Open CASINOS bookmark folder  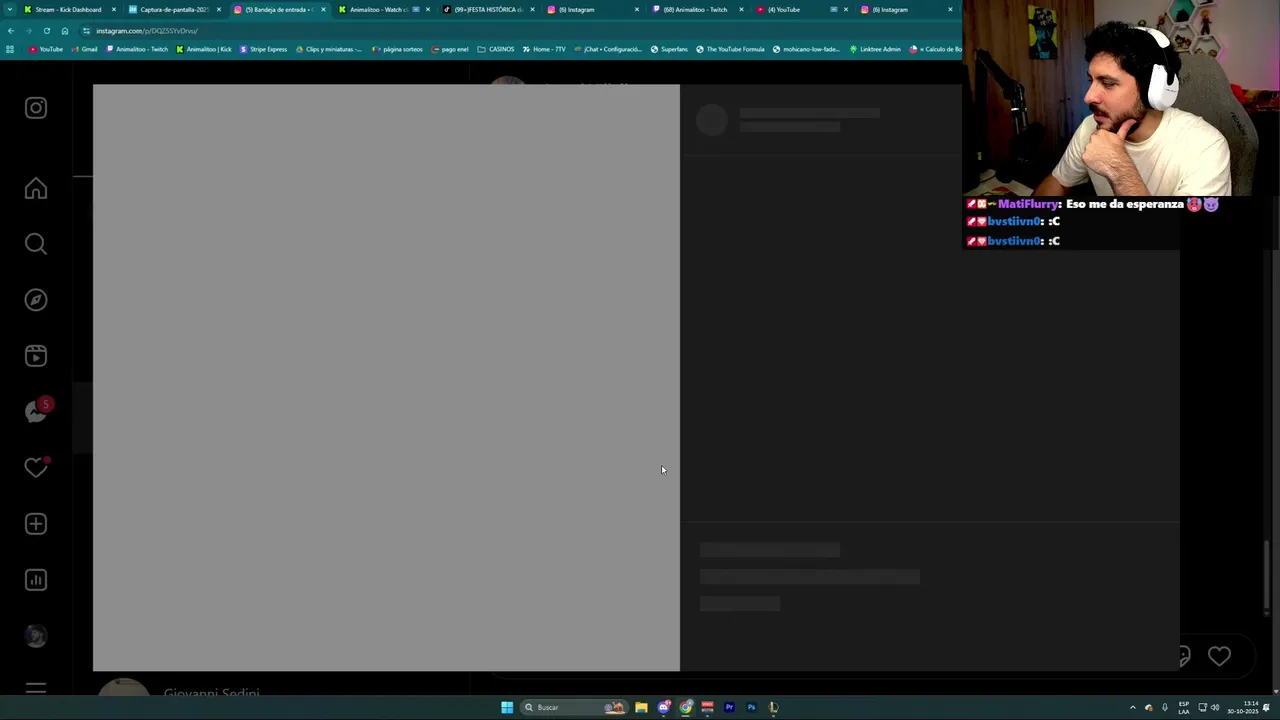(x=496, y=49)
